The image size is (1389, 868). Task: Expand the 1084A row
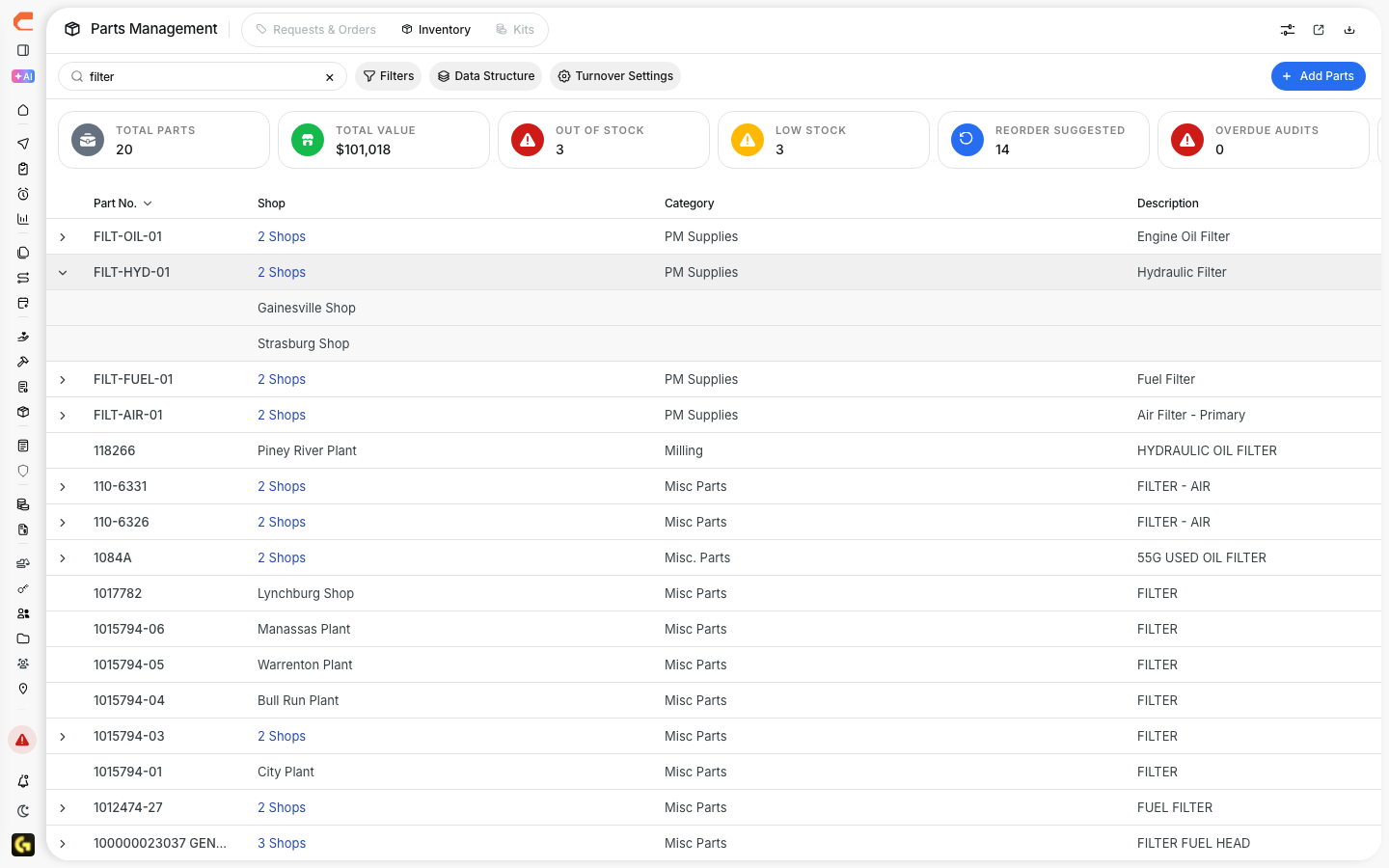click(x=63, y=558)
